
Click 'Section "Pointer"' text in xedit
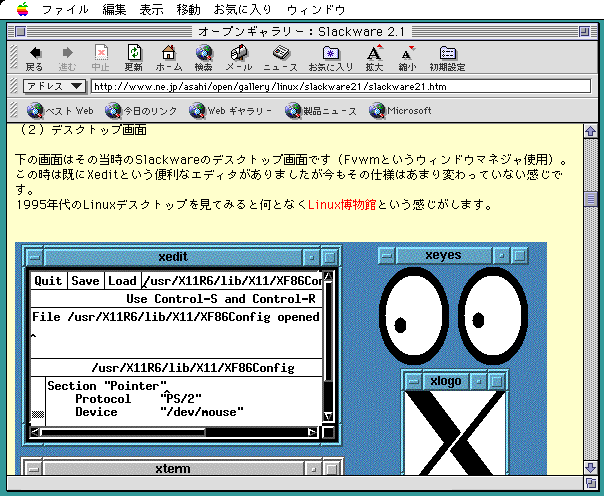point(107,386)
